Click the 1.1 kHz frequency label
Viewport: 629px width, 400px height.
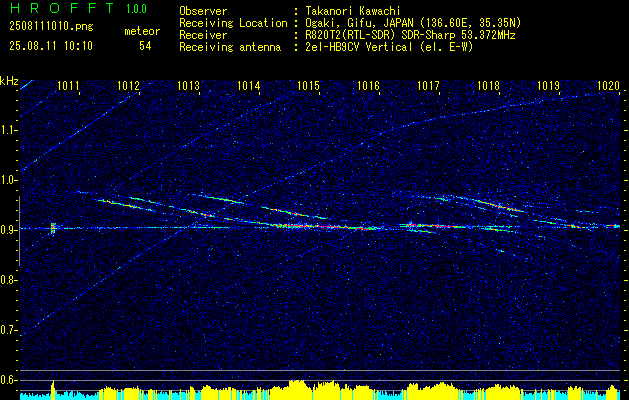pyautogui.click(x=8, y=130)
